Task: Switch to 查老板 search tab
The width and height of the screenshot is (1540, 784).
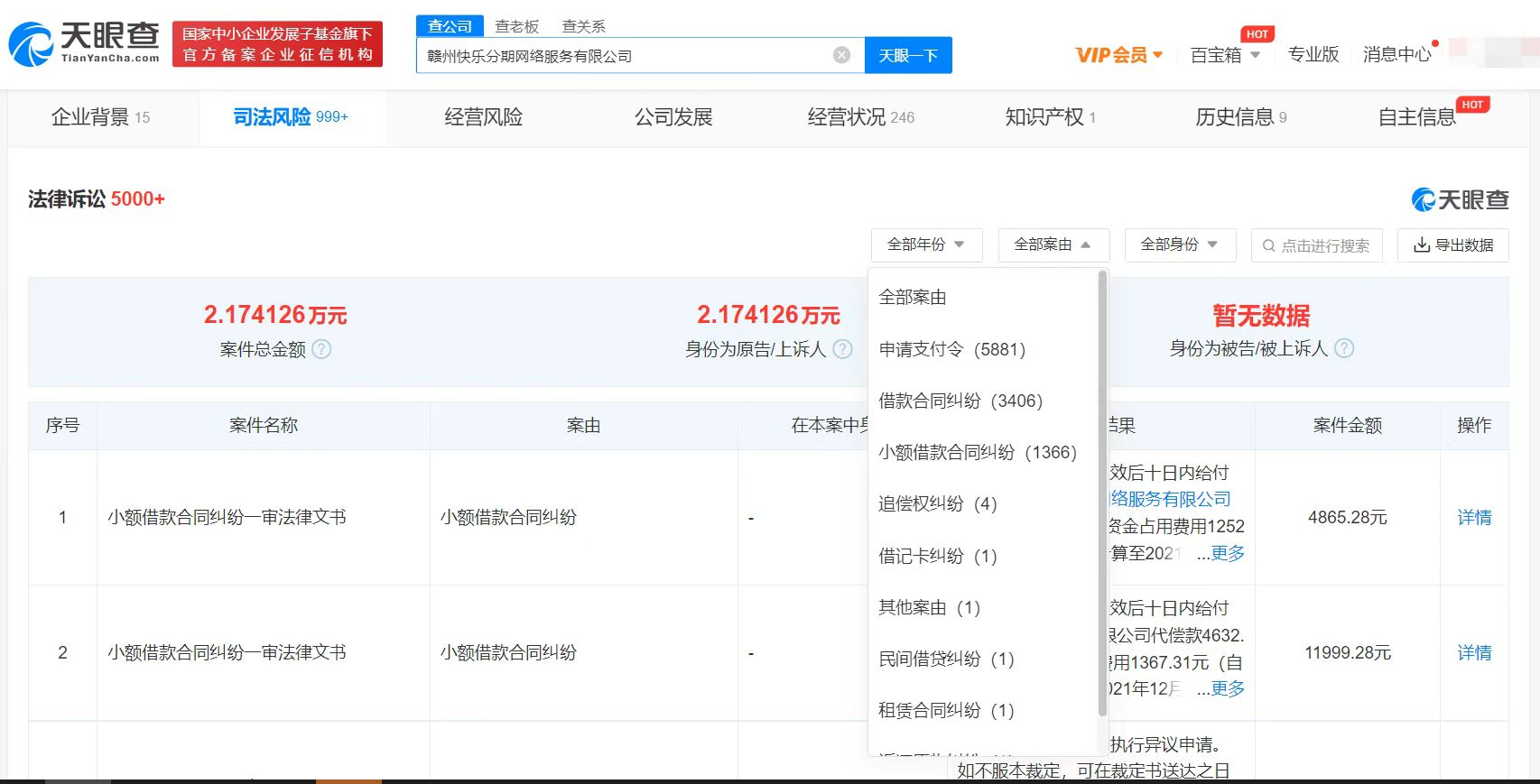Action: (x=517, y=26)
